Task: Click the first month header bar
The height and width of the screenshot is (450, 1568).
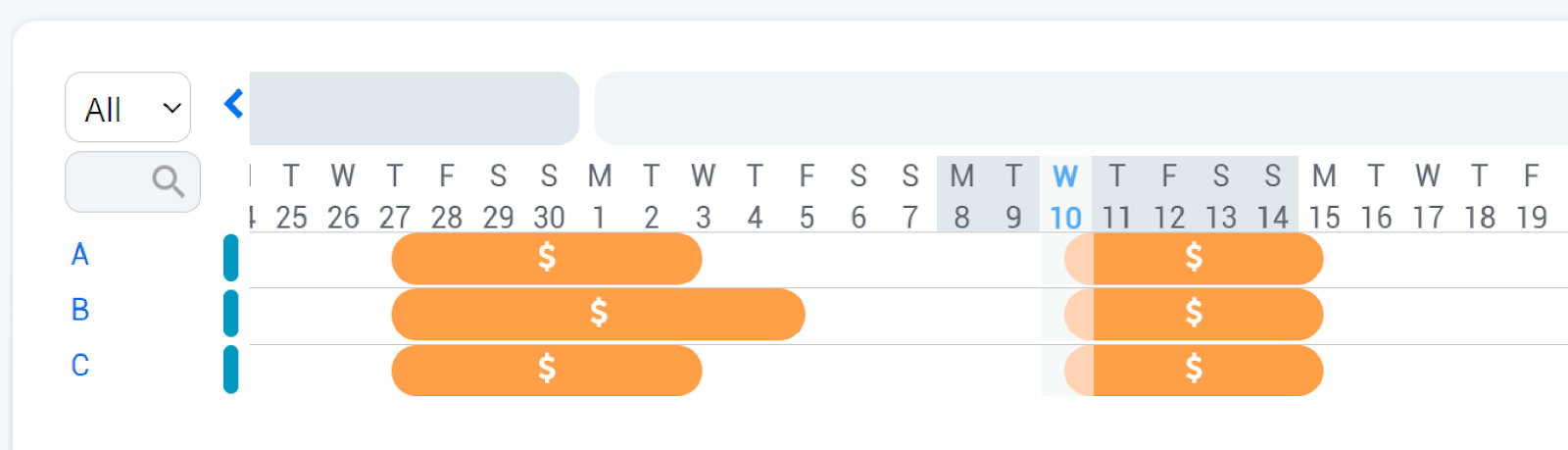Action: tap(414, 108)
